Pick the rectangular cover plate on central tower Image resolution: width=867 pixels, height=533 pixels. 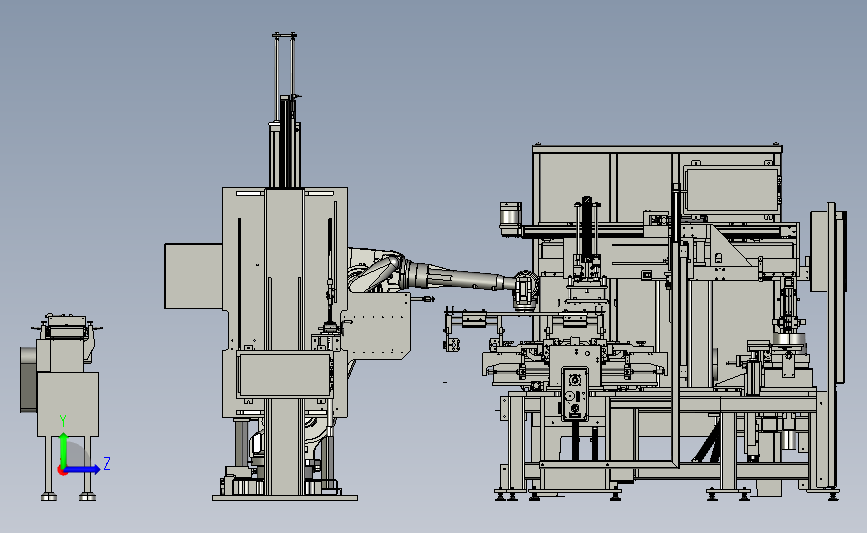[x=285, y=374]
